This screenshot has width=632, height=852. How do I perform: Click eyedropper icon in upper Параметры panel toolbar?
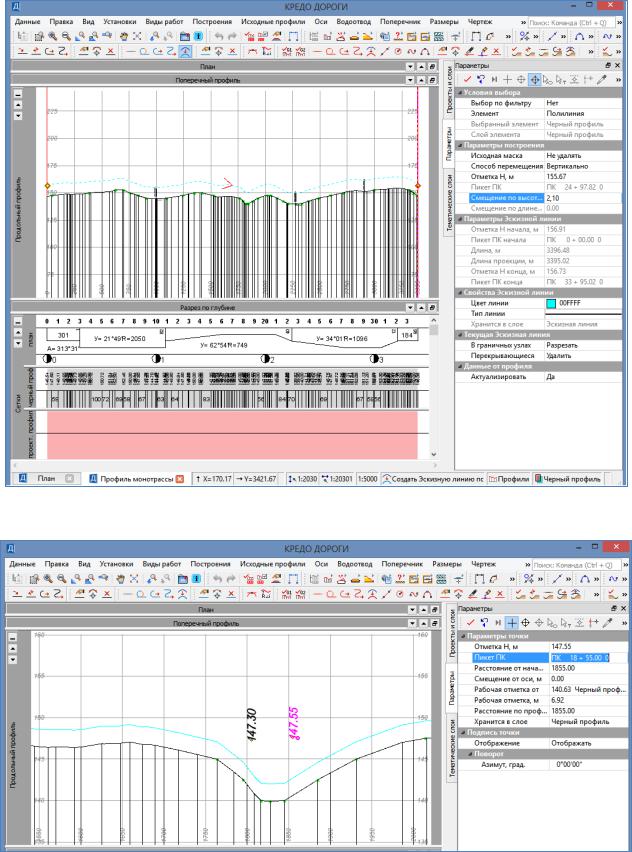point(602,79)
